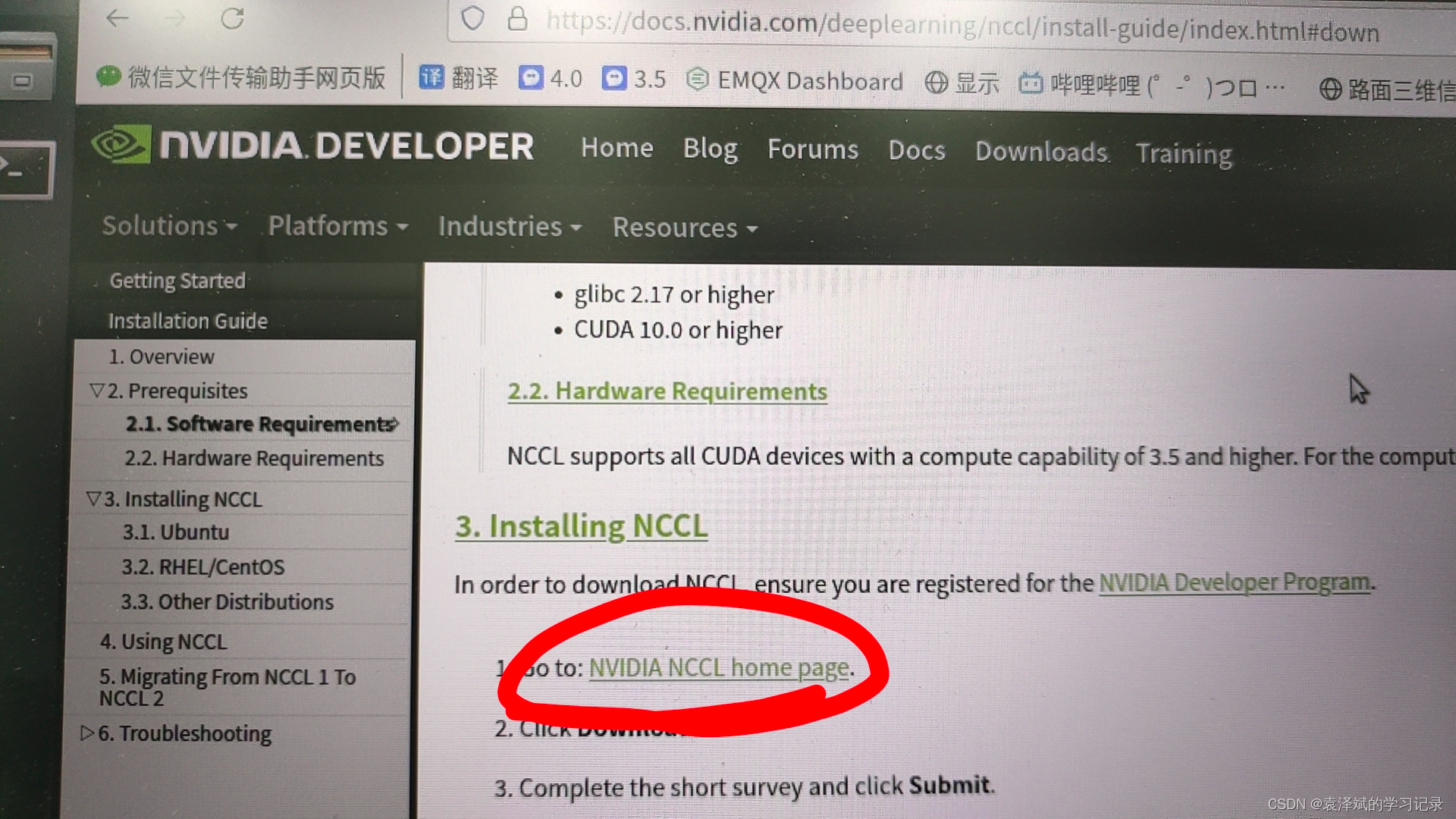The height and width of the screenshot is (819, 1456).
Task: Open the EMQX Dashboard bookmark
Action: (794, 80)
